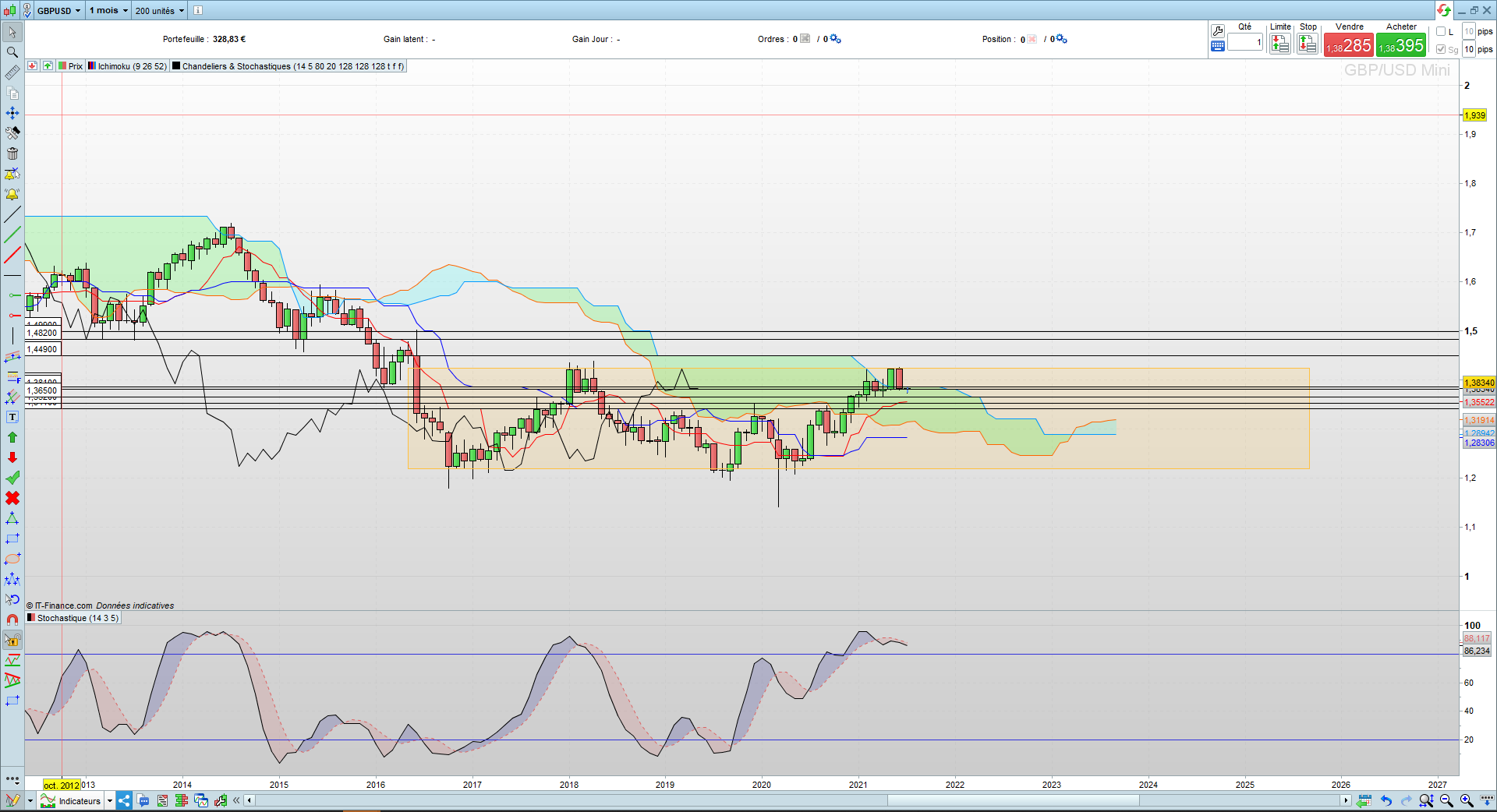Image resolution: width=1497 pixels, height=812 pixels.
Task: Click the Indicateurs button
Action: [x=71, y=800]
